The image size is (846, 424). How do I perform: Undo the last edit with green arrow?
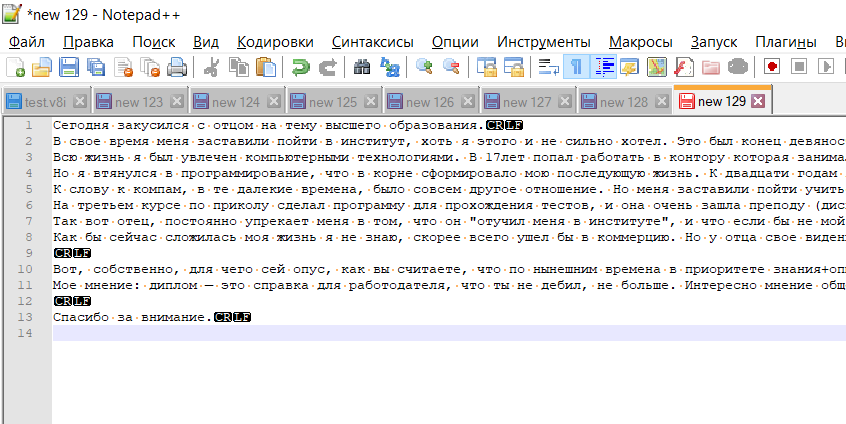pos(301,67)
